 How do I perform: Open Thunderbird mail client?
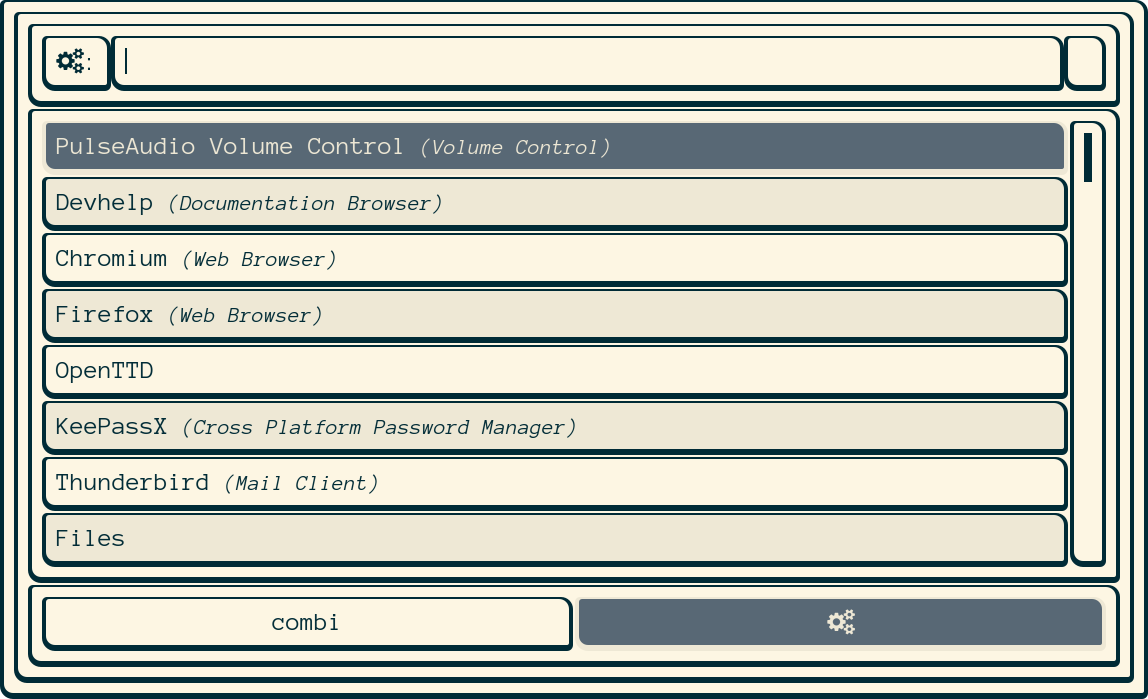coord(132,483)
